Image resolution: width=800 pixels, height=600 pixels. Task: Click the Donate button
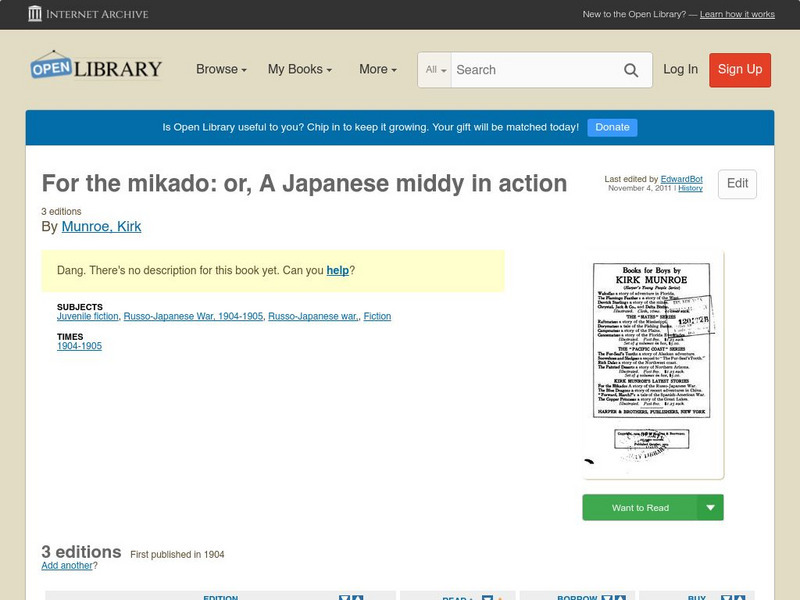point(611,127)
